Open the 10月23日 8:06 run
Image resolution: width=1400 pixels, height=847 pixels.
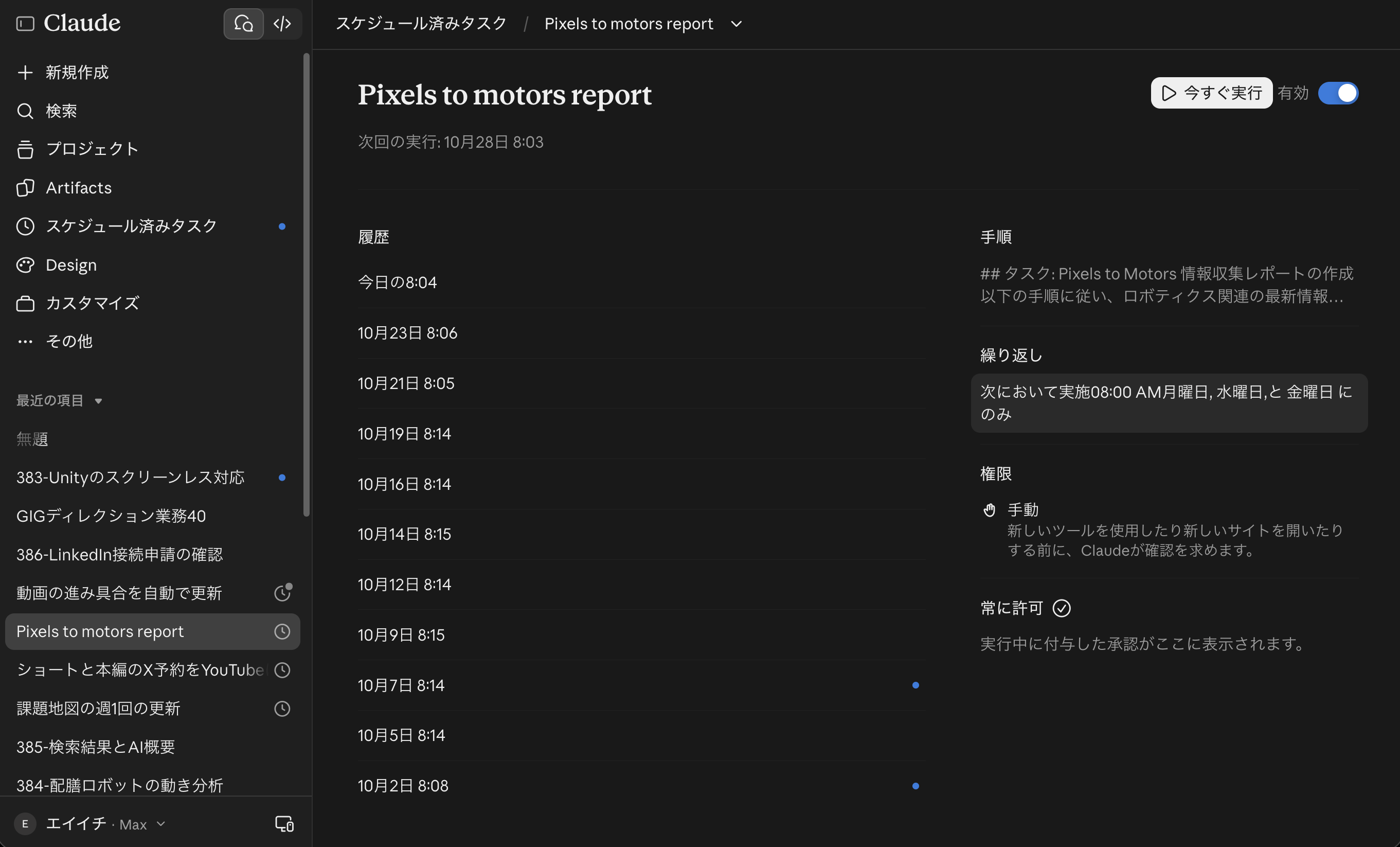coord(641,333)
